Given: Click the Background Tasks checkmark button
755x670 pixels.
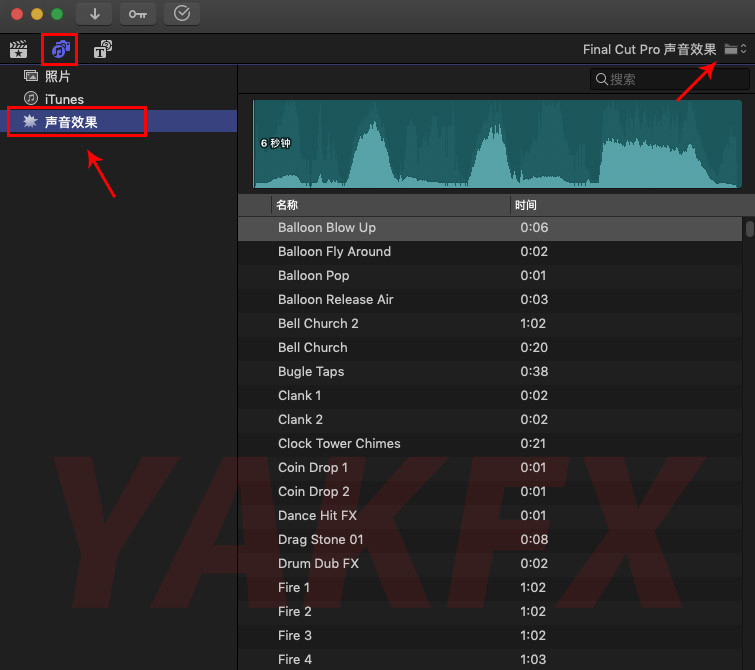Looking at the screenshot, I should click(182, 14).
